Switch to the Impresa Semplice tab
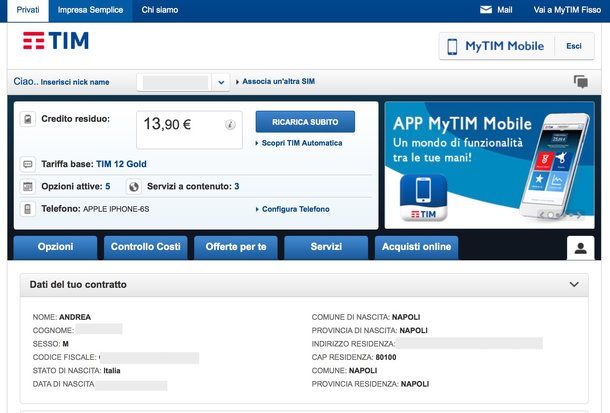Viewport: 610px width, 413px height. pyautogui.click(x=90, y=10)
